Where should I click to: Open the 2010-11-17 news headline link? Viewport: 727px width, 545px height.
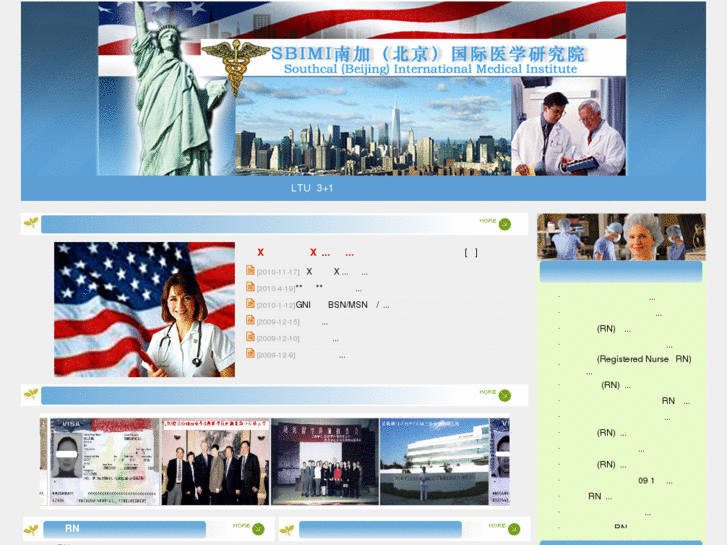[x=337, y=272]
